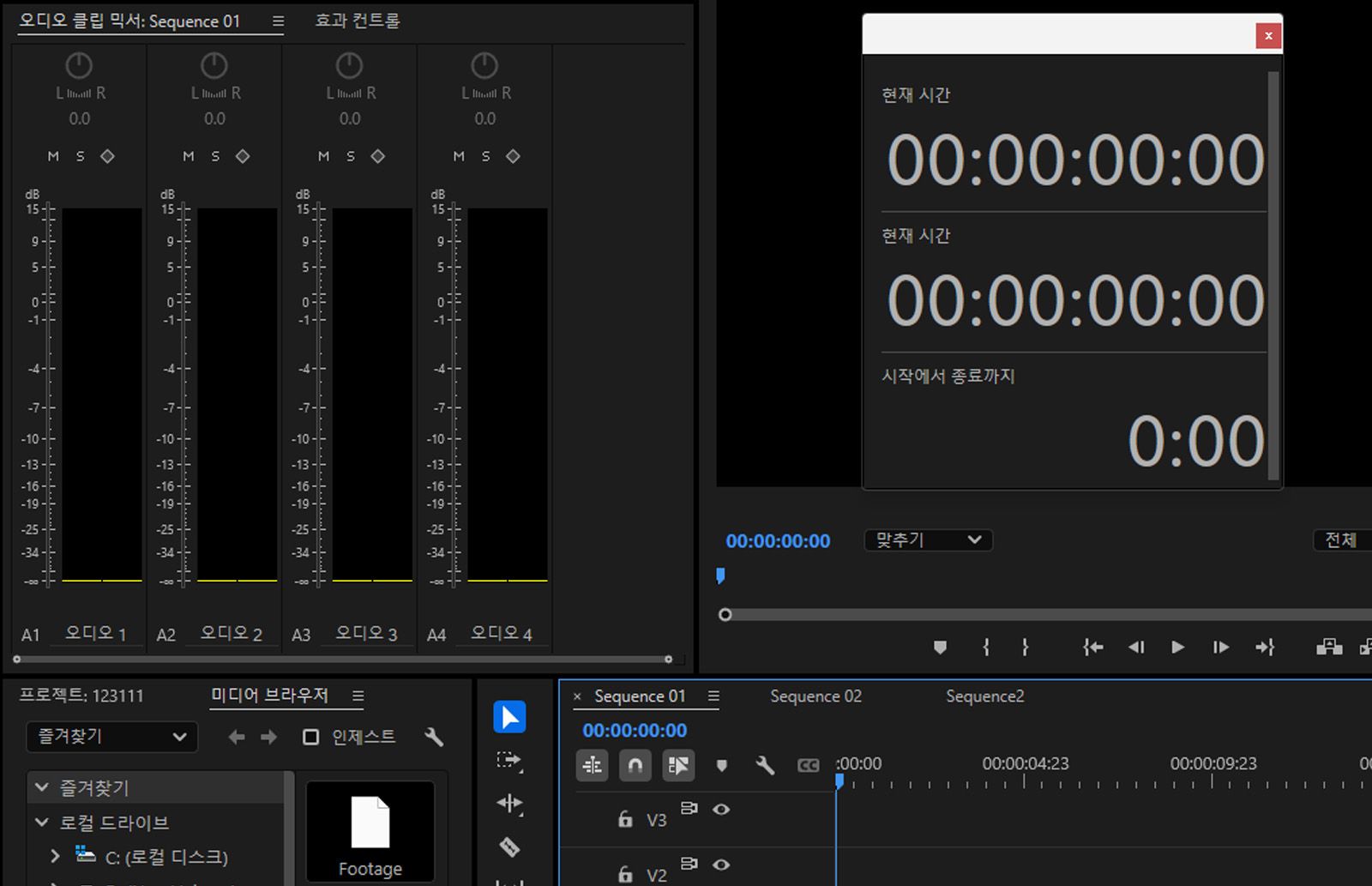Open the 맞추기 zoom level dropdown
1372x886 pixels.
point(928,540)
